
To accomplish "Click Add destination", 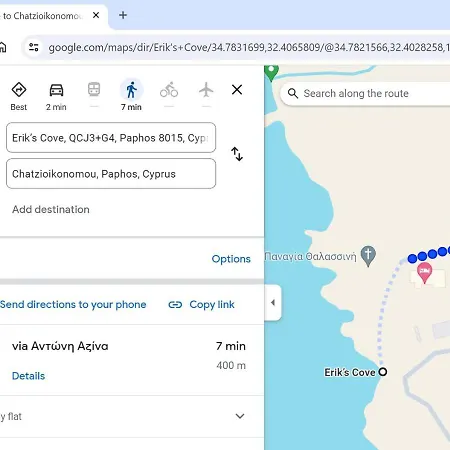I will pyautogui.click(x=51, y=209).
